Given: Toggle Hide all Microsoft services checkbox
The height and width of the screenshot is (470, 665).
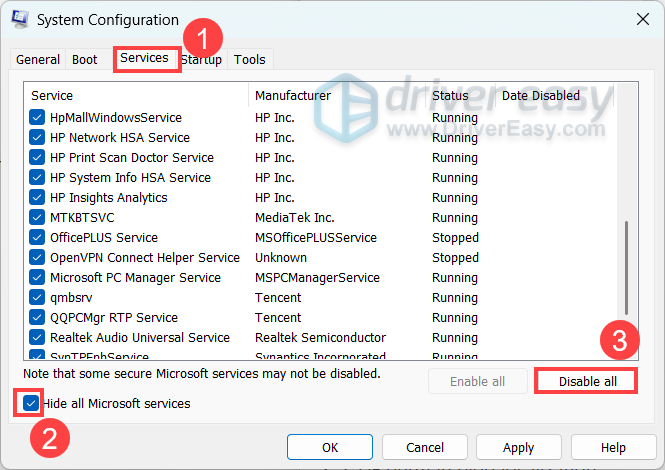Looking at the screenshot, I should pos(31,403).
